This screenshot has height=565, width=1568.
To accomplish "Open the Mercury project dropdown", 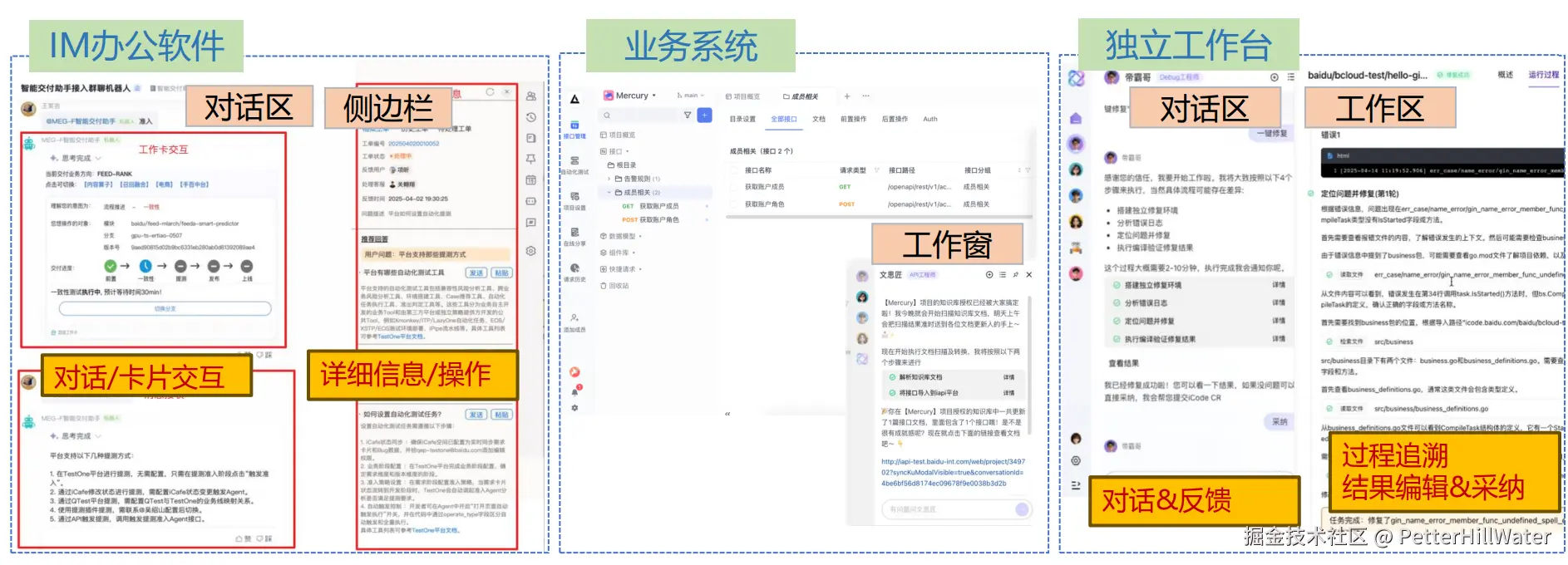I will [x=630, y=96].
